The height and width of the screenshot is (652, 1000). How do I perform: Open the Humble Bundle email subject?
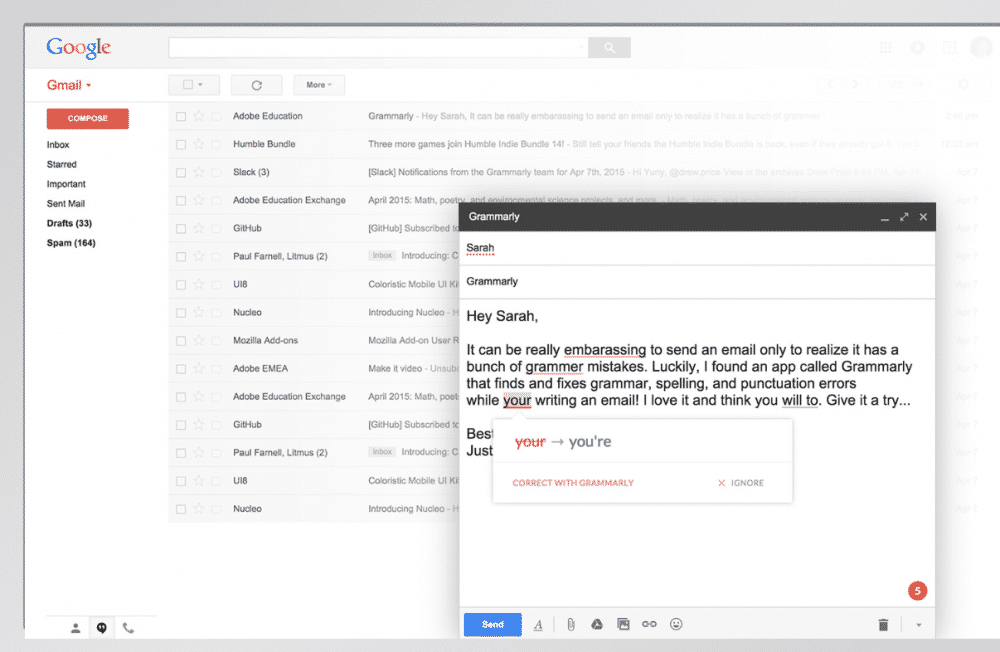(x=466, y=144)
